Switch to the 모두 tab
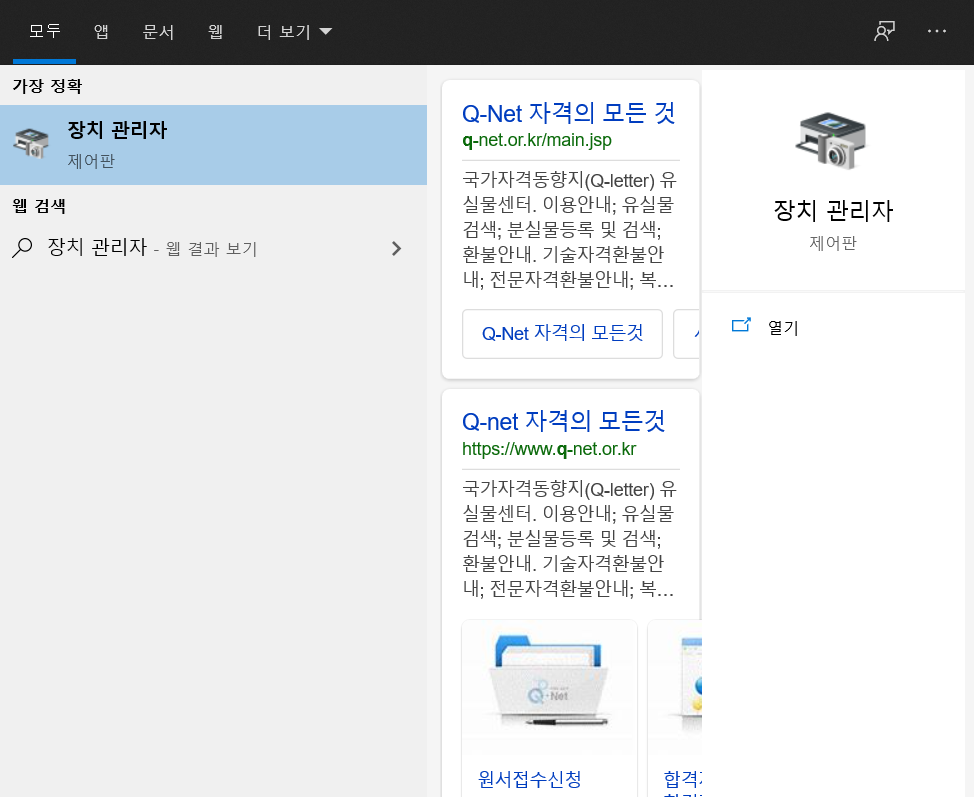974x797 pixels. (x=45, y=31)
